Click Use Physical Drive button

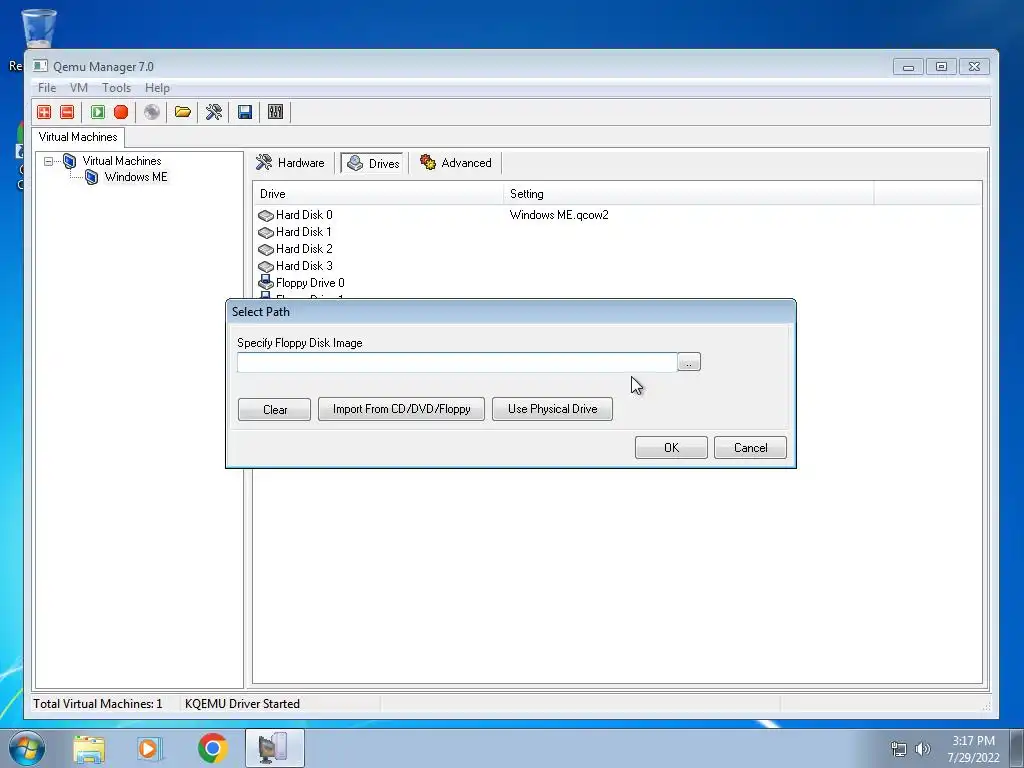[552, 409]
